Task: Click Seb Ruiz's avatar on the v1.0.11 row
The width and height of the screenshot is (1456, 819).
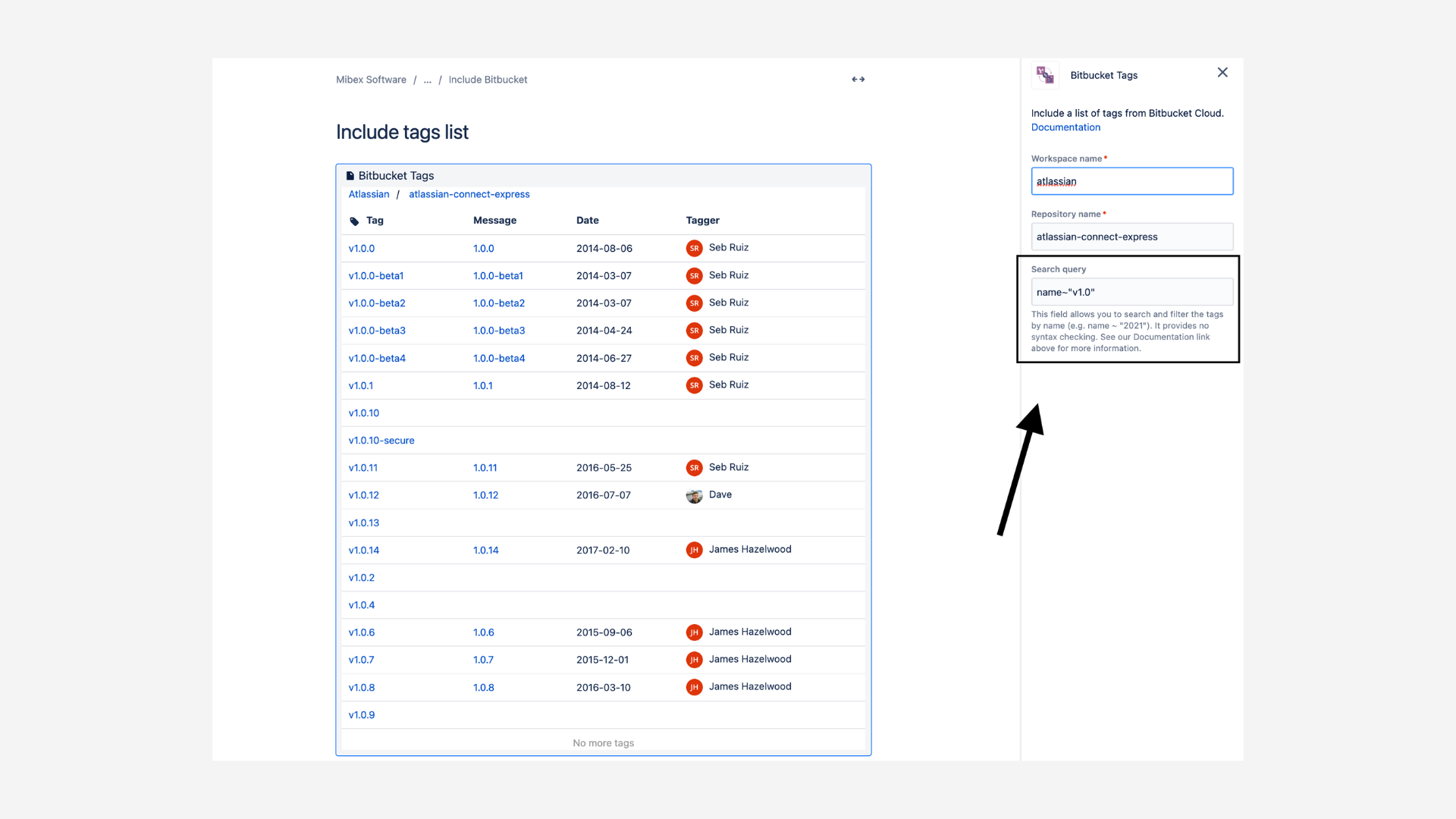Action: (x=694, y=468)
